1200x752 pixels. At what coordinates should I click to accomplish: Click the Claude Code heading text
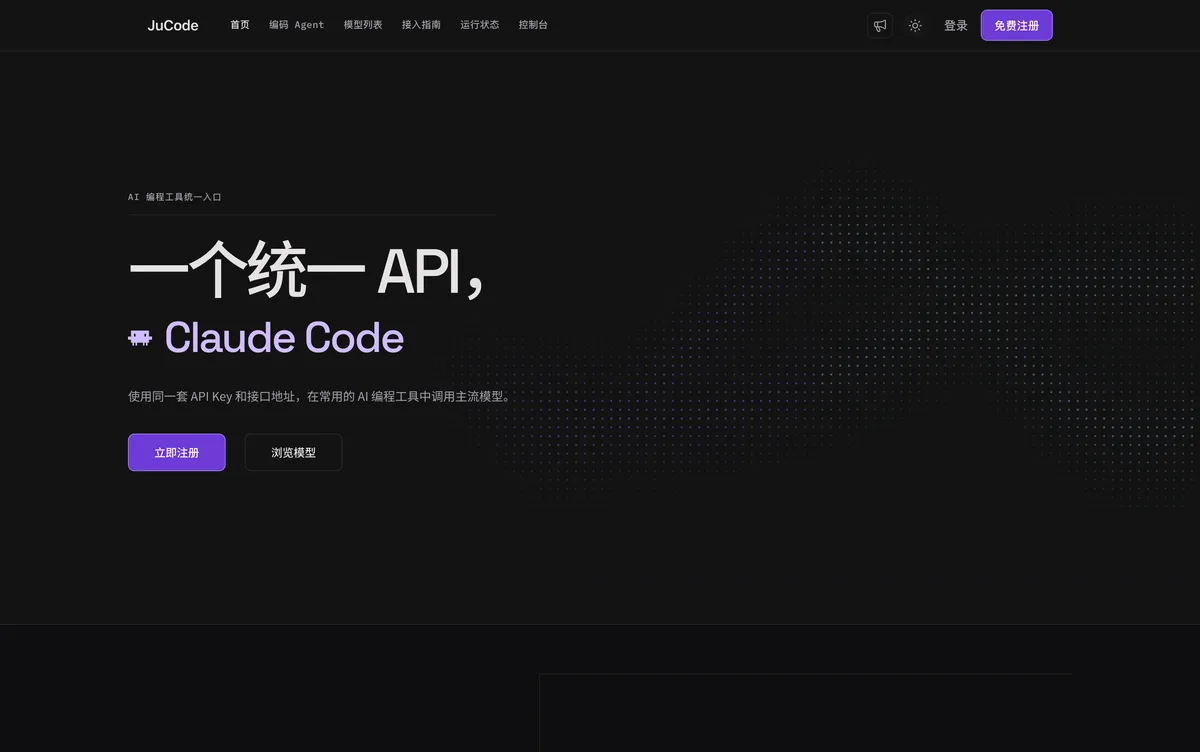pos(284,338)
